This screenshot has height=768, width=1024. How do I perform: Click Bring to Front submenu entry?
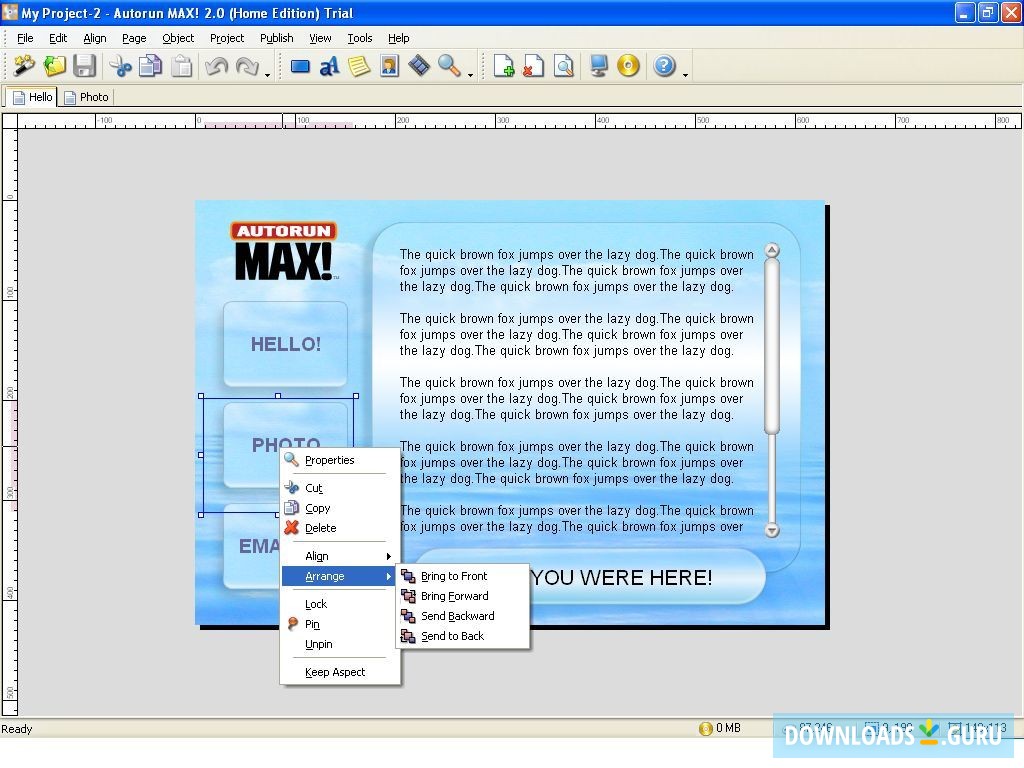coord(462,576)
